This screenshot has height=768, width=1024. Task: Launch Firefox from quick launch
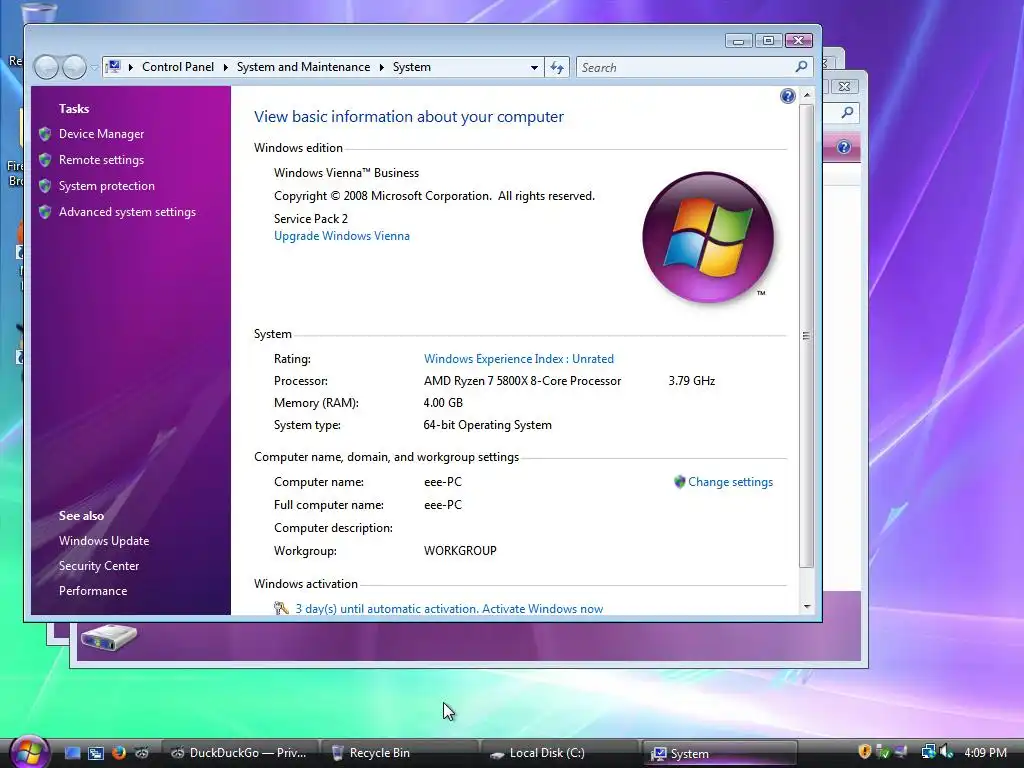[x=119, y=753]
